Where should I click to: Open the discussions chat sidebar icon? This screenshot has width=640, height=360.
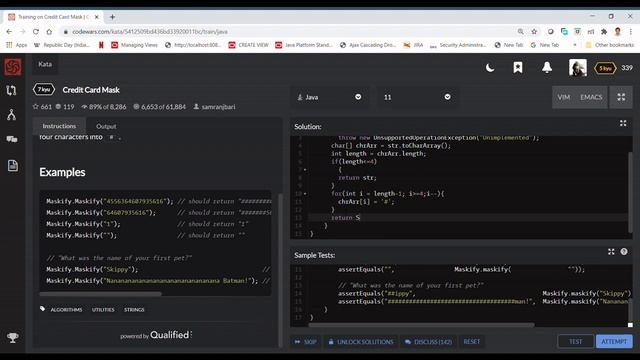[12, 140]
